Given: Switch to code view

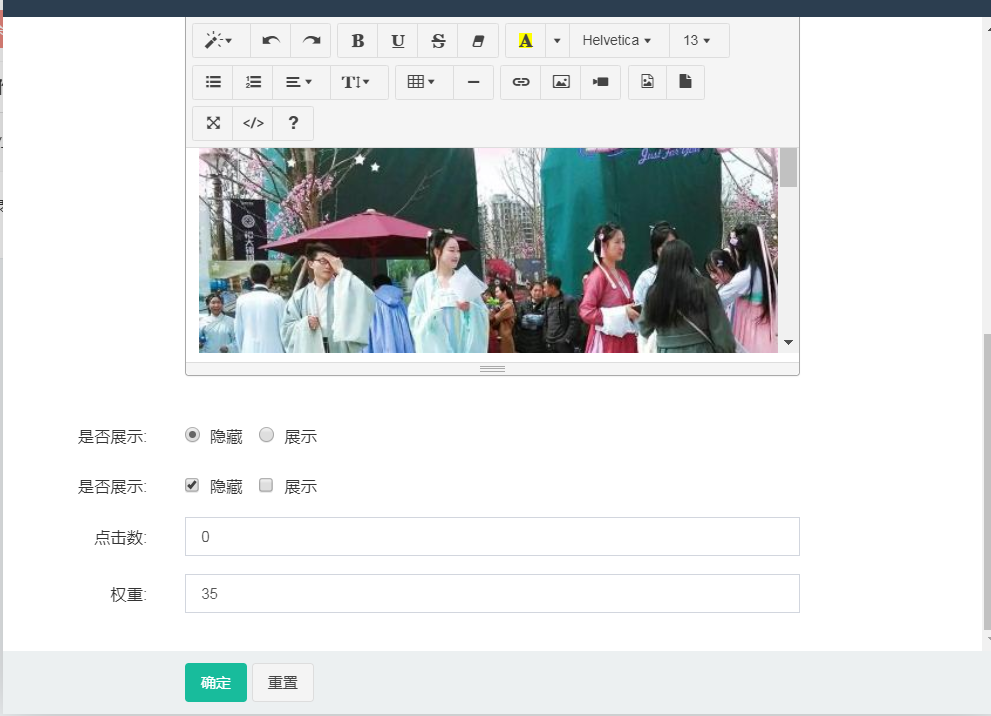Looking at the screenshot, I should pyautogui.click(x=252, y=122).
